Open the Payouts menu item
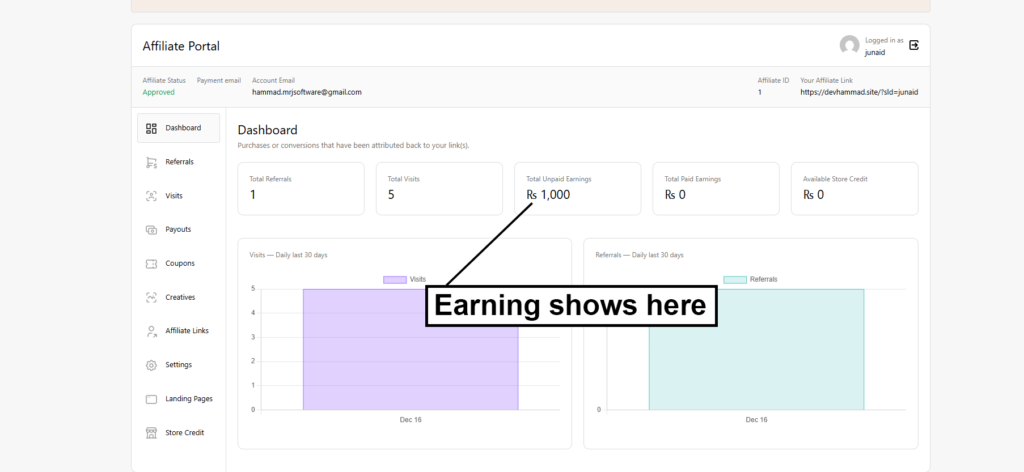This screenshot has width=1024, height=472. pyautogui.click(x=178, y=230)
